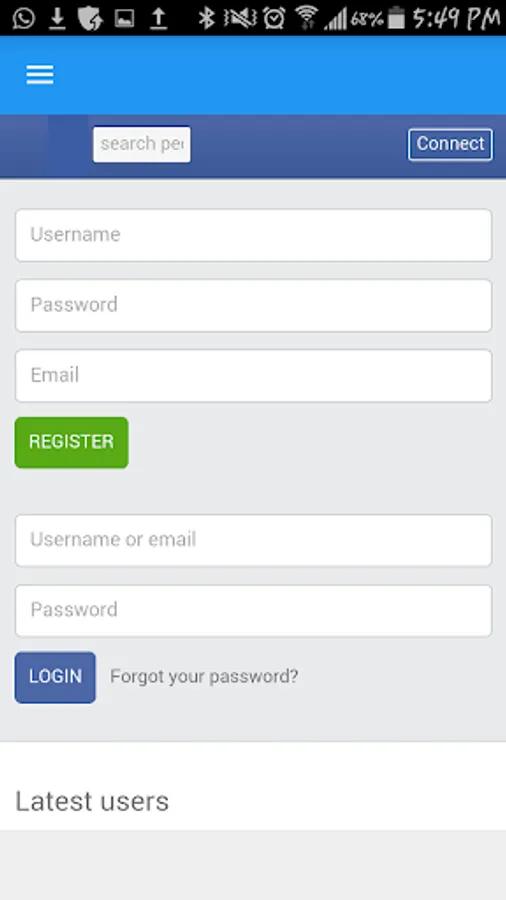Tap the image notification icon in status bar
The image size is (506, 900).
124,19
